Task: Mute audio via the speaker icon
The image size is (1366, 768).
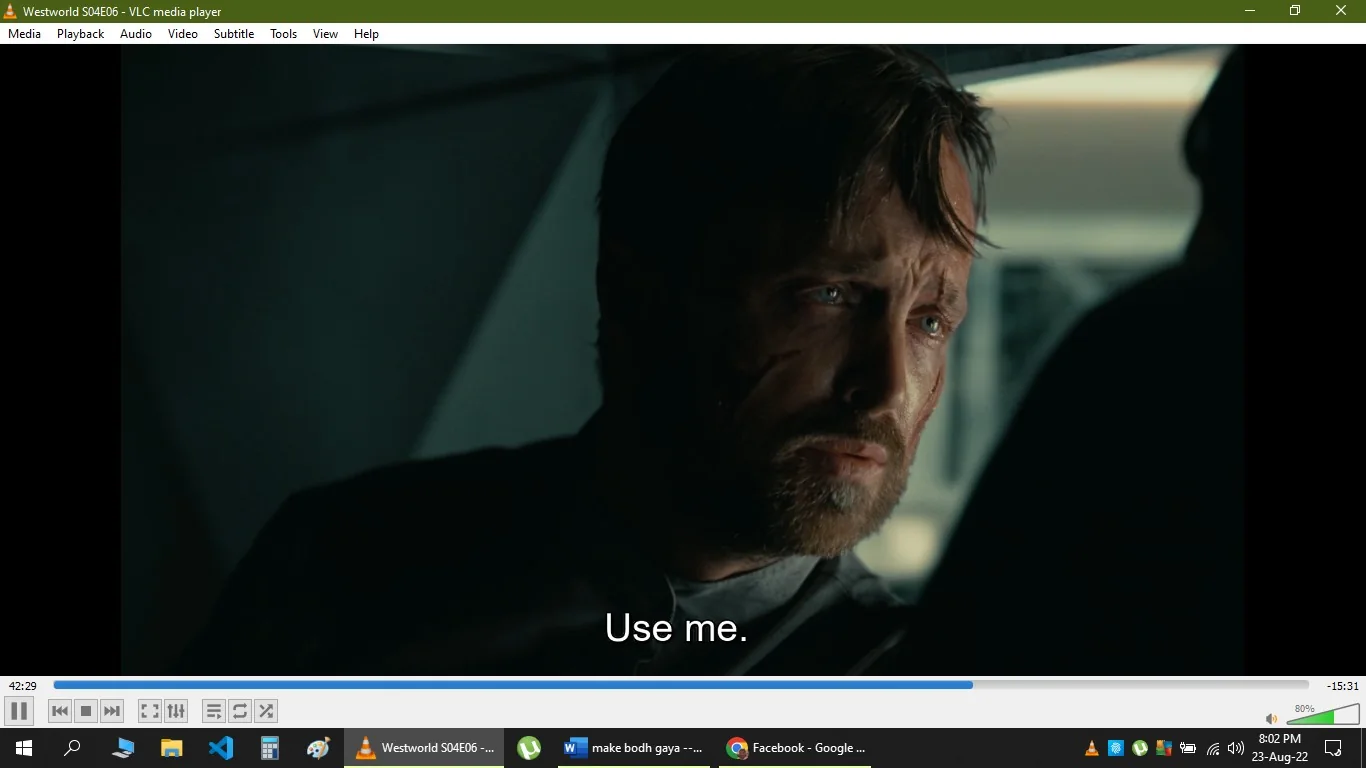Action: coord(1271,718)
